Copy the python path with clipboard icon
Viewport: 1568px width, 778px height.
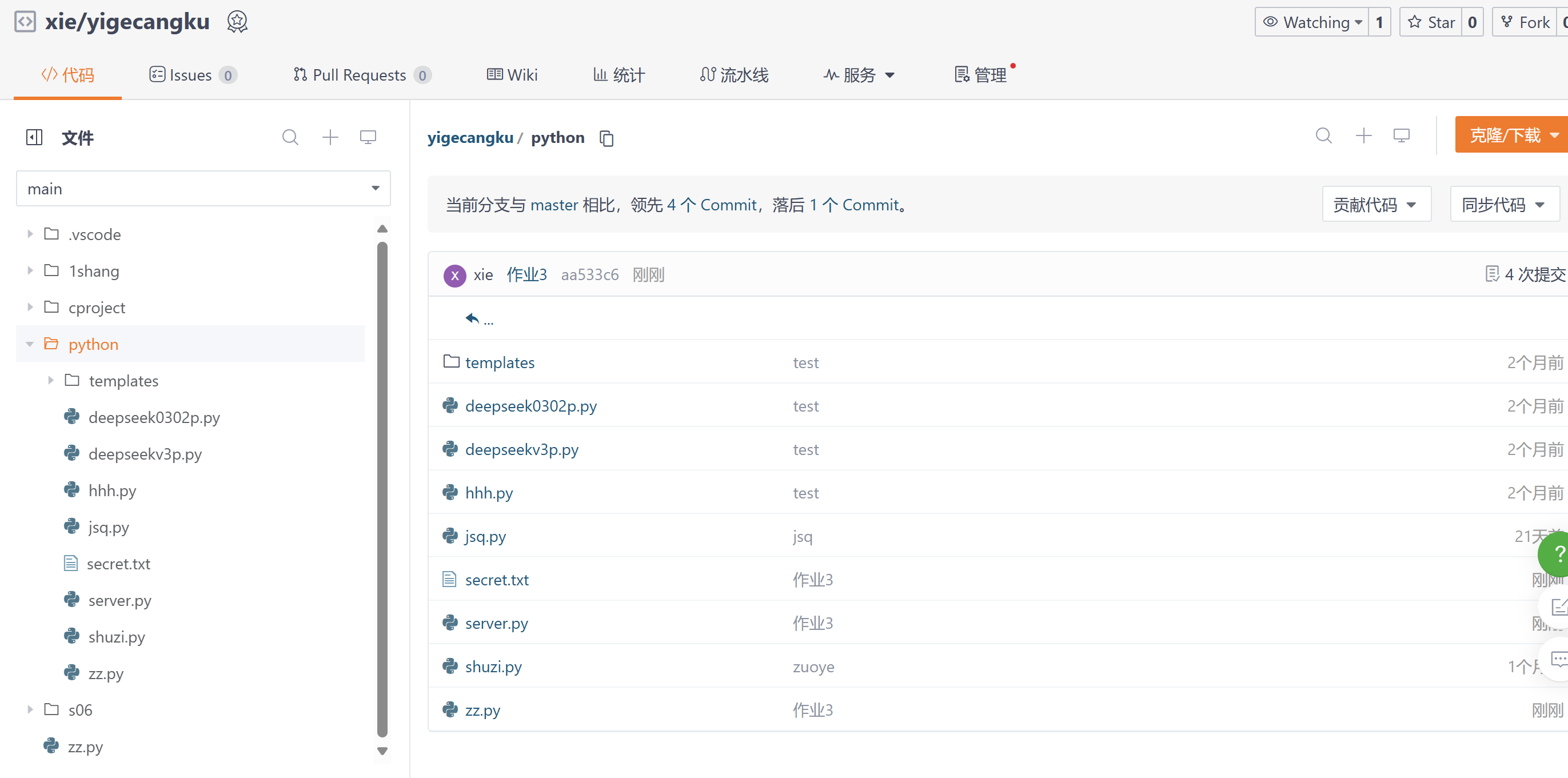click(x=607, y=138)
